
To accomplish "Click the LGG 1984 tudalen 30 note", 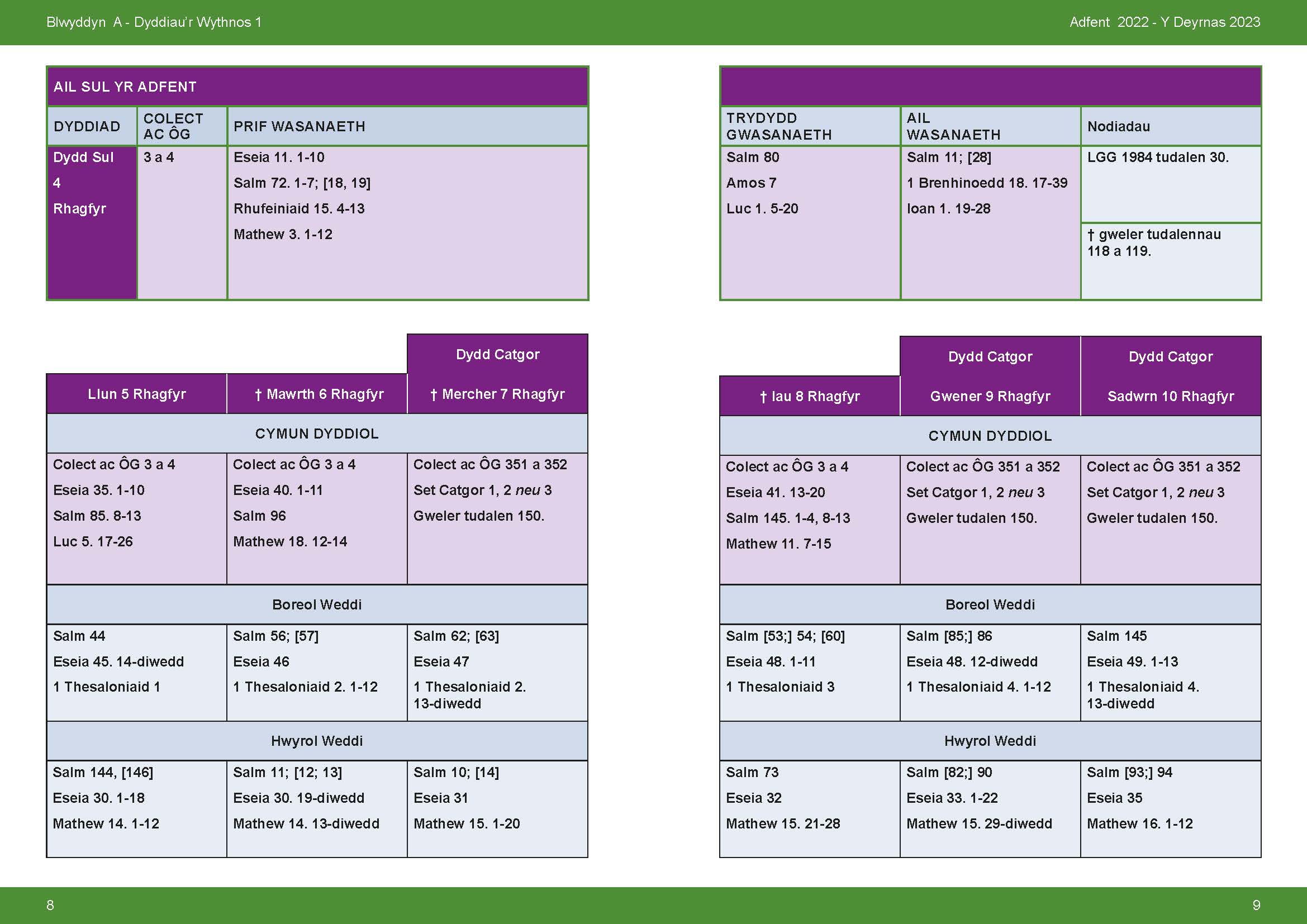I will (1158, 157).
